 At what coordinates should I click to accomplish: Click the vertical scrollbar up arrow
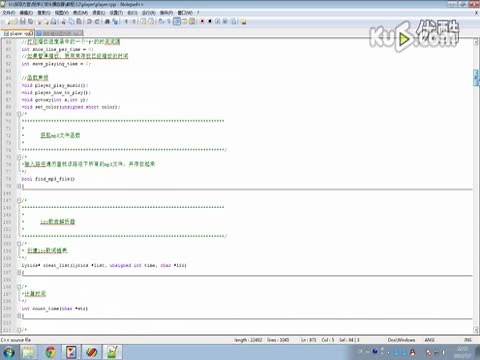(476, 42)
